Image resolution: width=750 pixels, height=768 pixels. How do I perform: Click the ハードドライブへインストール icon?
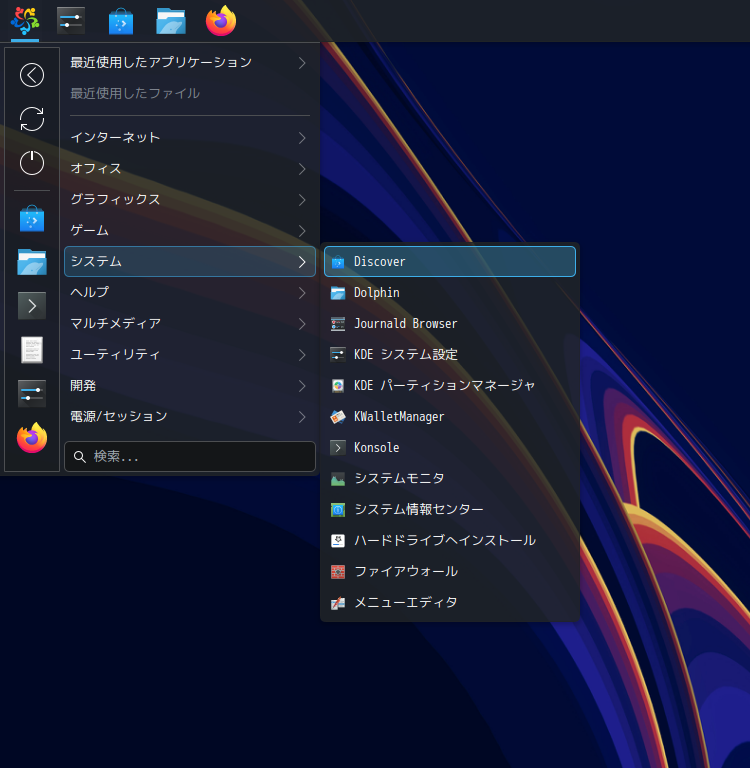coord(338,541)
